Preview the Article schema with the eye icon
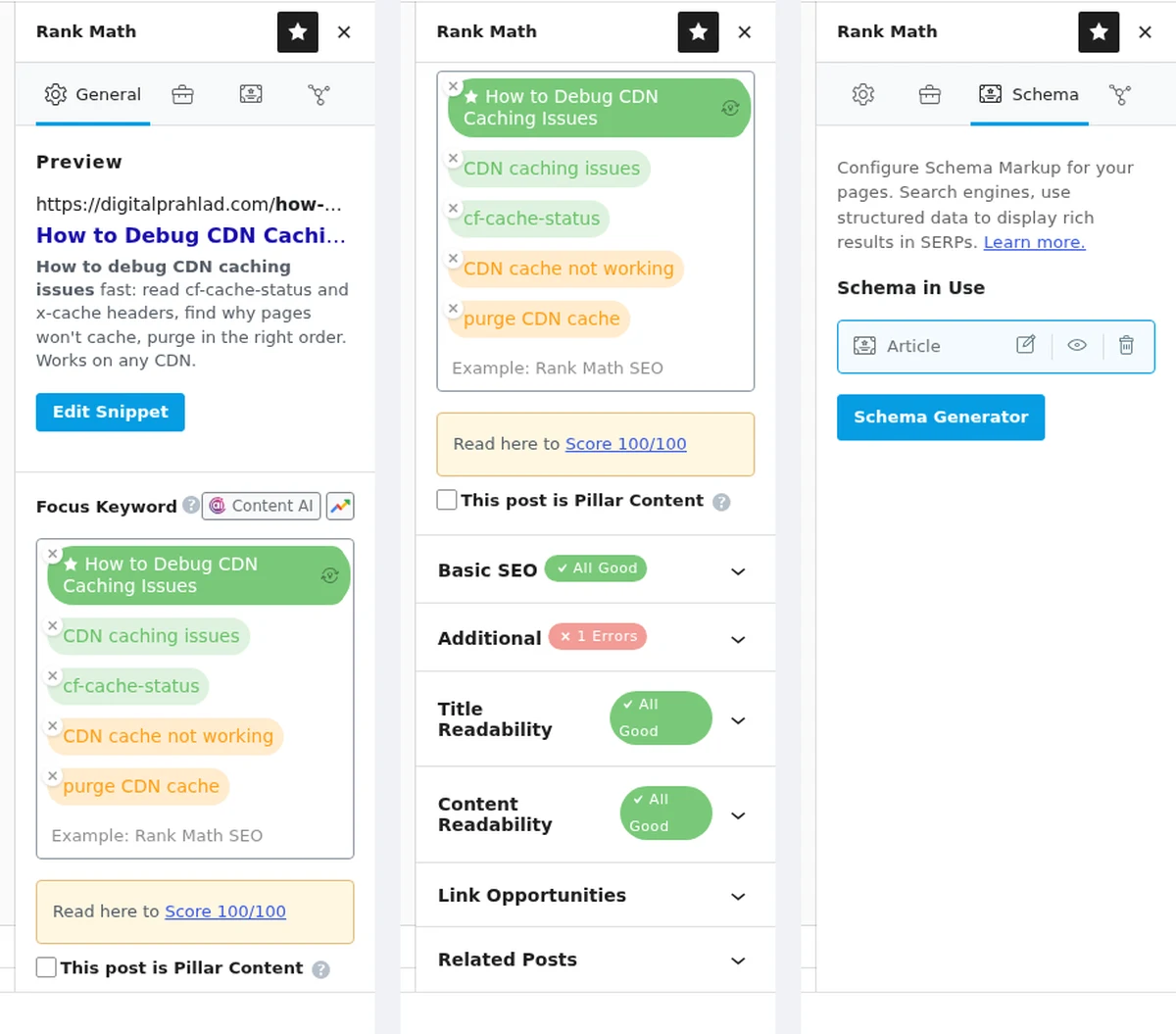 1077,345
